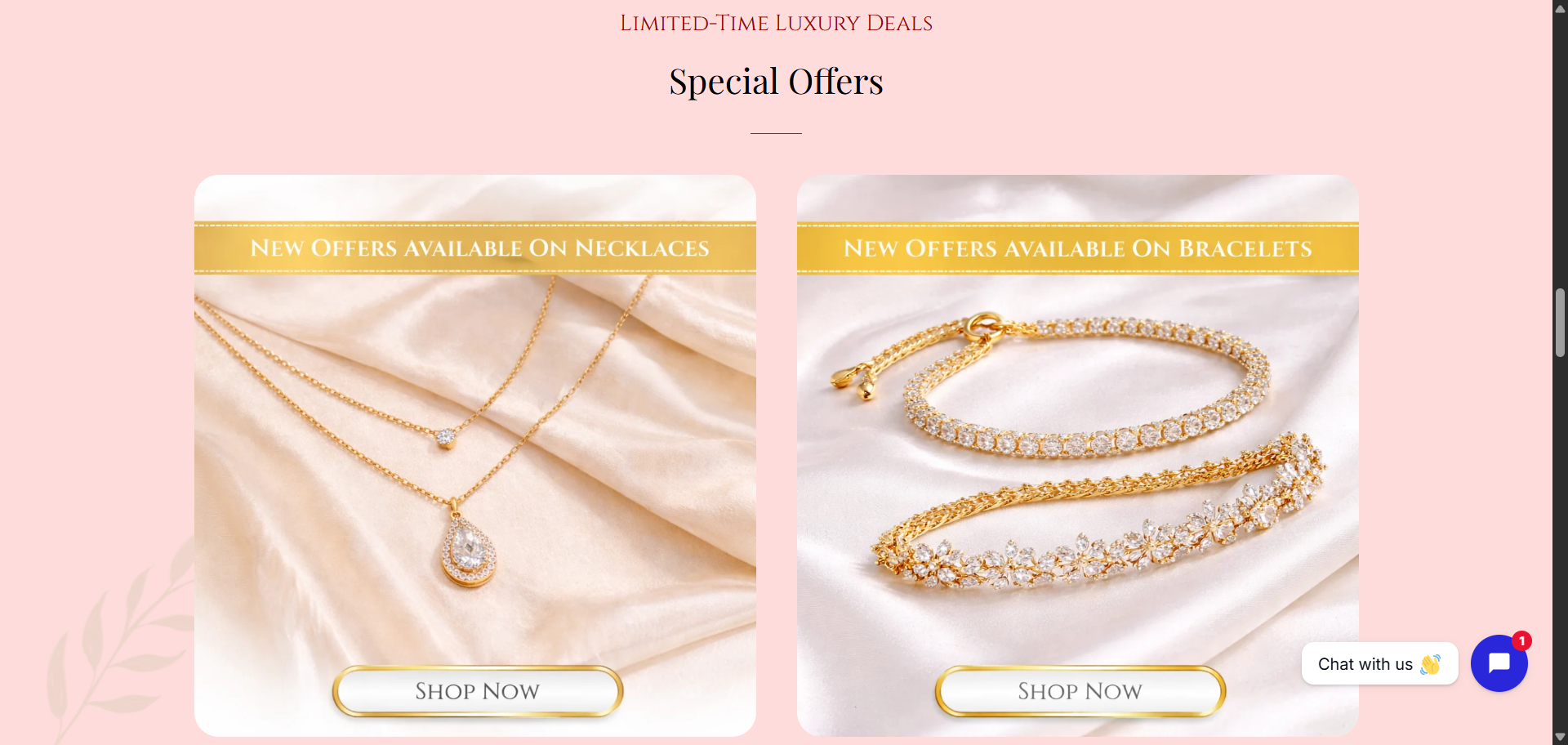The image size is (1568, 745).
Task: Click the waving hand emoji in chat prompt
Action: (1430, 664)
